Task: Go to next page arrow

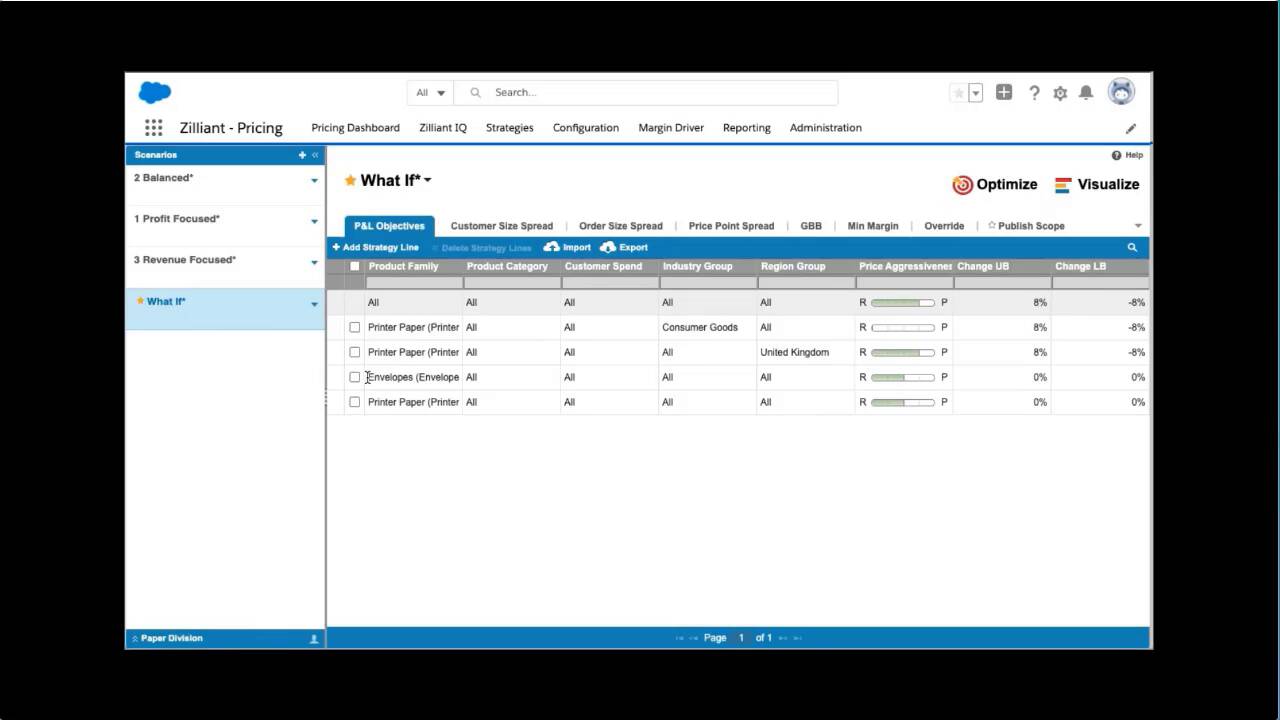Action: coord(783,638)
